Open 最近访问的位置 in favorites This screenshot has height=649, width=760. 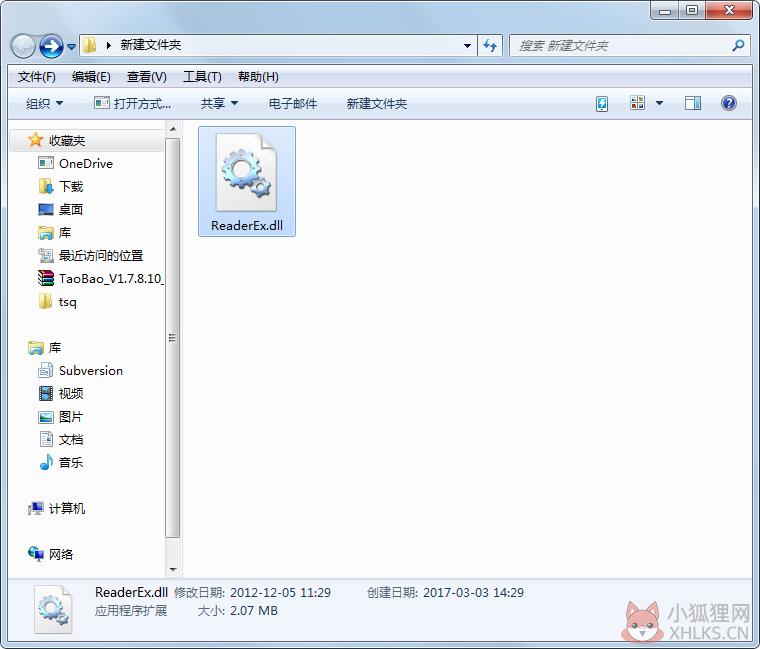click(101, 255)
